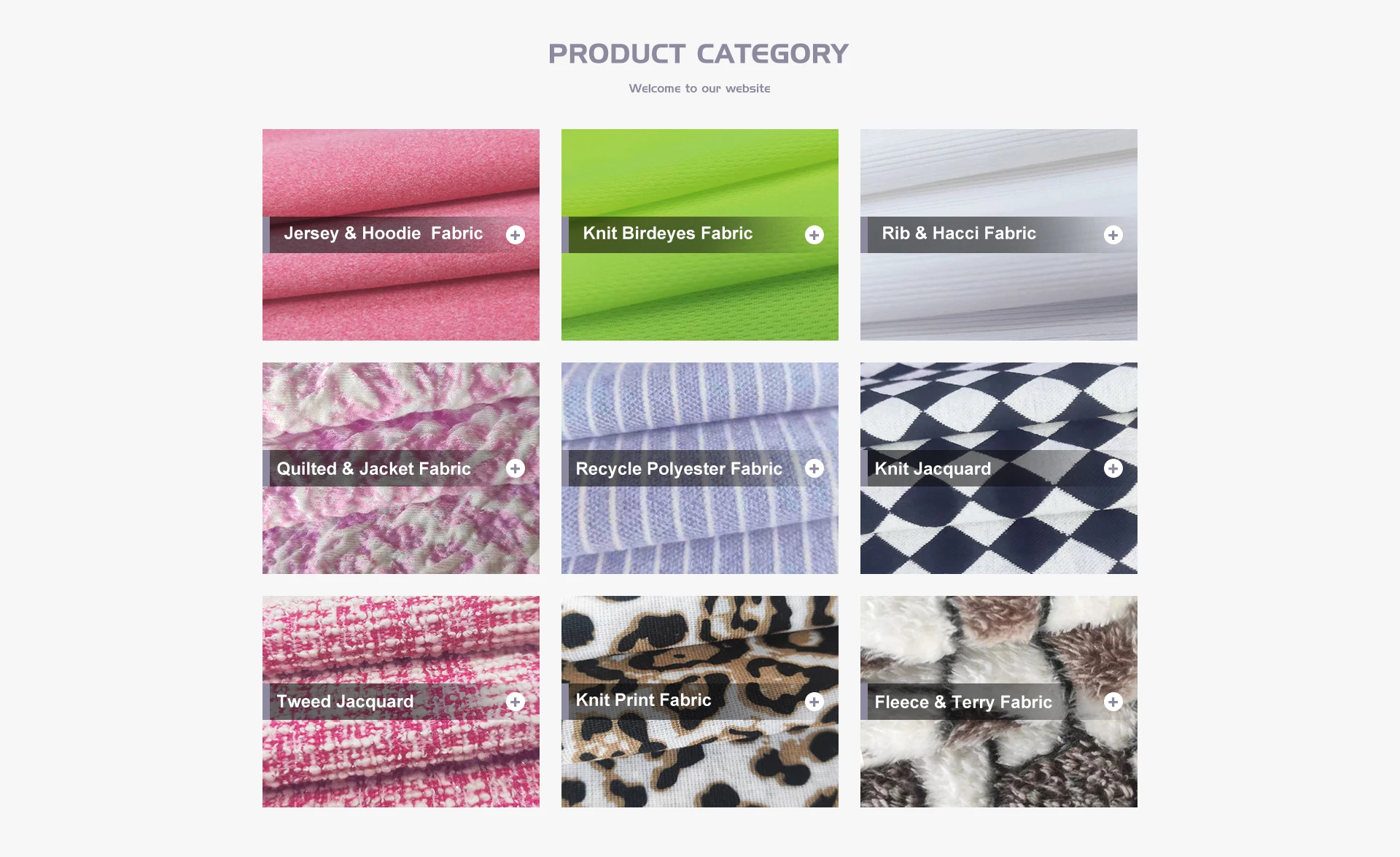The width and height of the screenshot is (1400, 857).
Task: Click plus icon on Knit Jacquard
Action: tap(1113, 468)
